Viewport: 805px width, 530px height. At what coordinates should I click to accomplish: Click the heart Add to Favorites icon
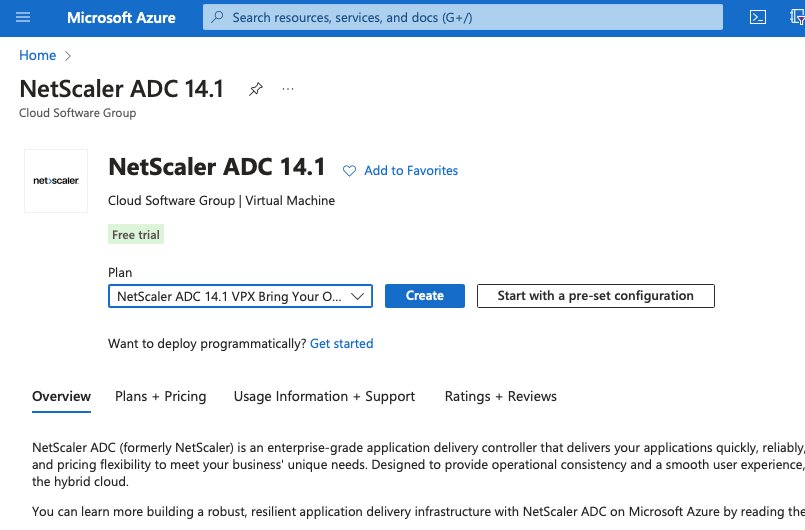[349, 171]
